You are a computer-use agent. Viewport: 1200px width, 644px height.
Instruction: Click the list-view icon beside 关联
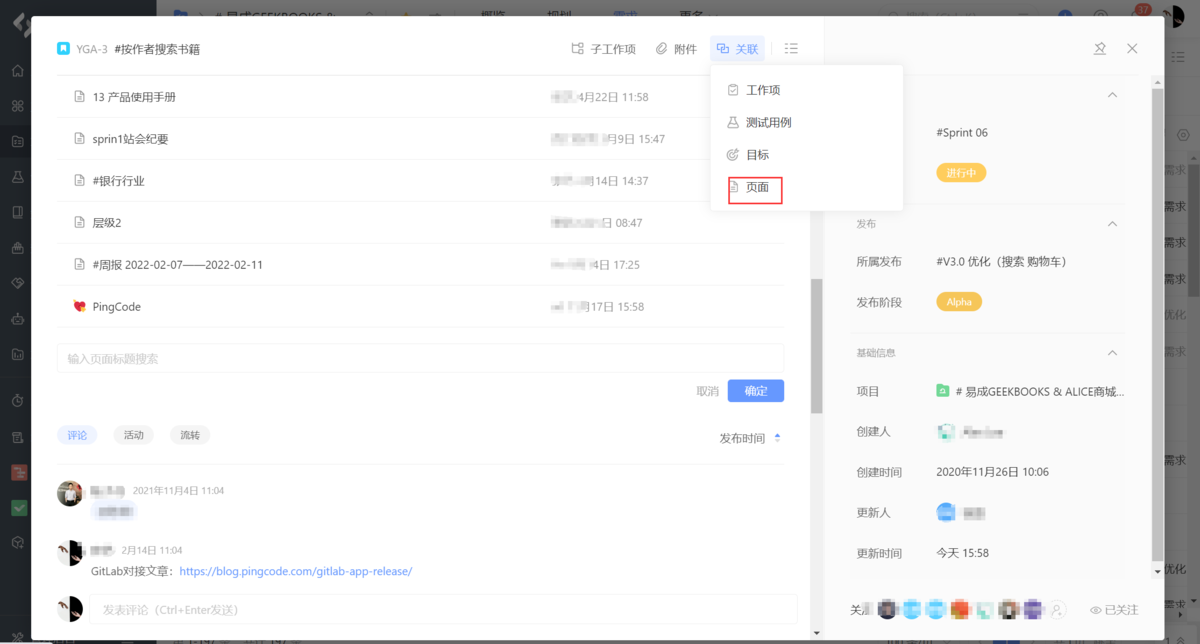pos(791,48)
